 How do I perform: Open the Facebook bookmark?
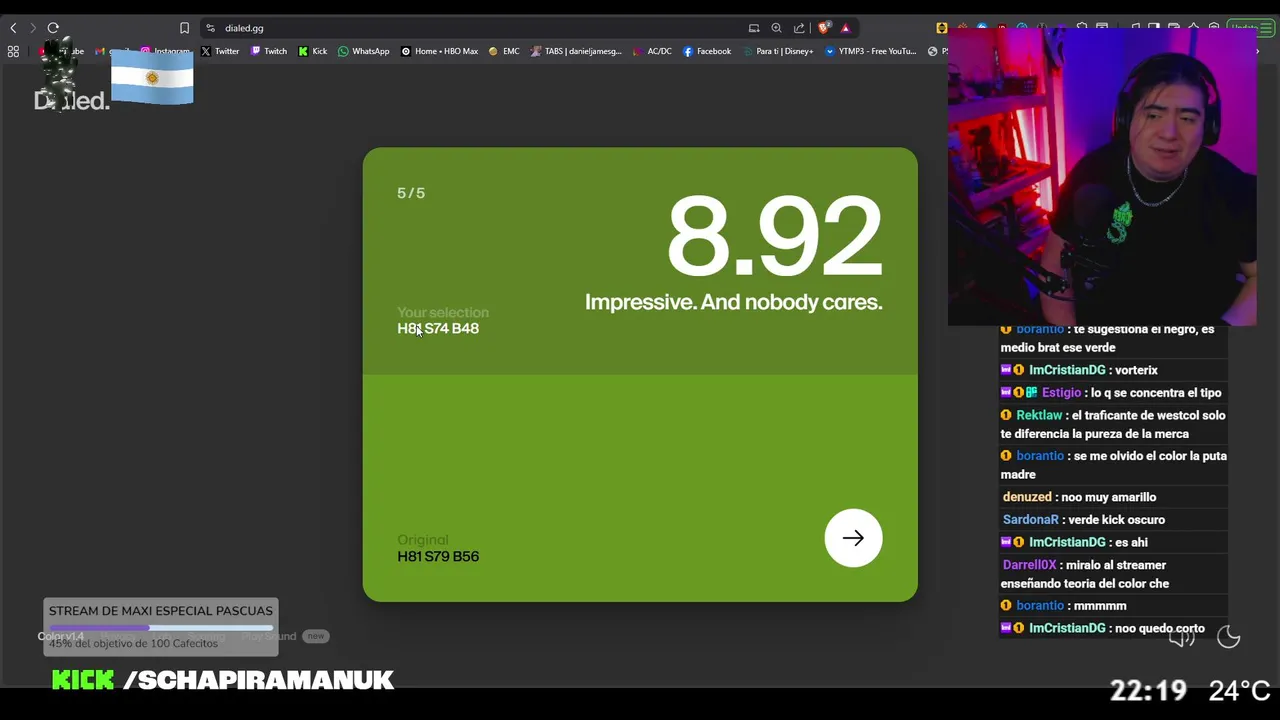[x=707, y=51]
